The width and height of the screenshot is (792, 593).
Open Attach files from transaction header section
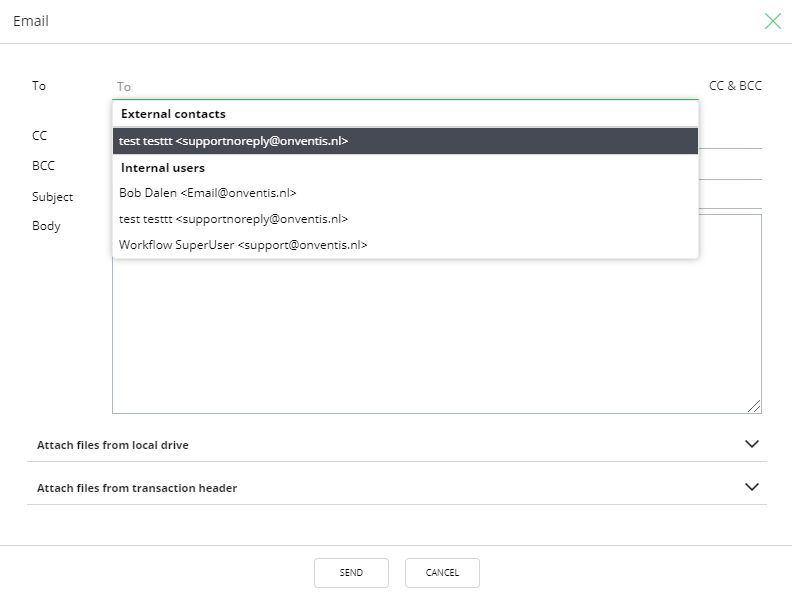coord(397,488)
